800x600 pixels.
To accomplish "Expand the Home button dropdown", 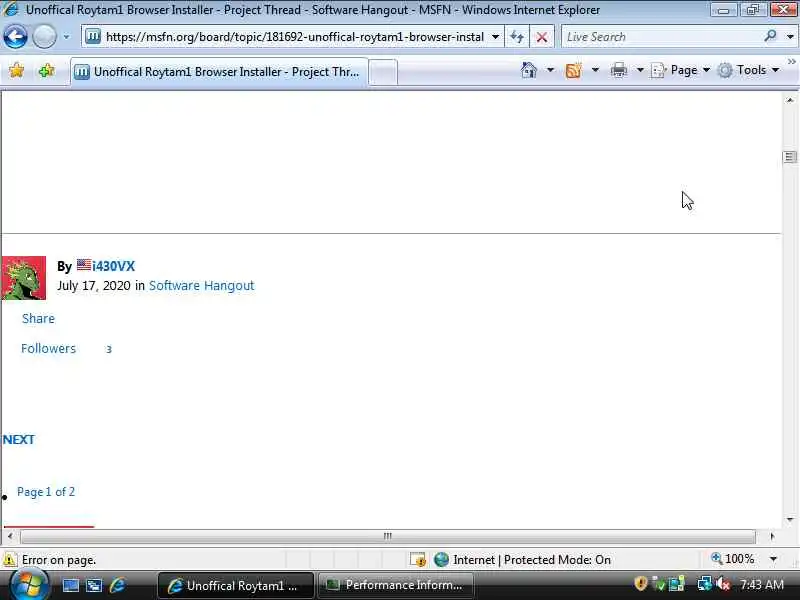I will 551,70.
